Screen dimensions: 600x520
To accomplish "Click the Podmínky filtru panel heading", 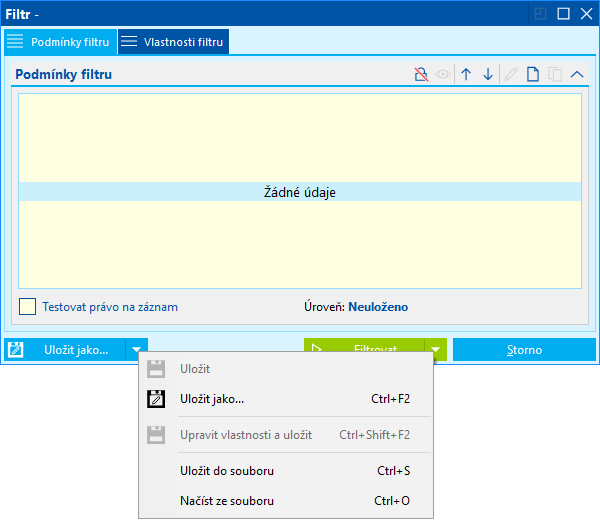I will [x=64, y=74].
